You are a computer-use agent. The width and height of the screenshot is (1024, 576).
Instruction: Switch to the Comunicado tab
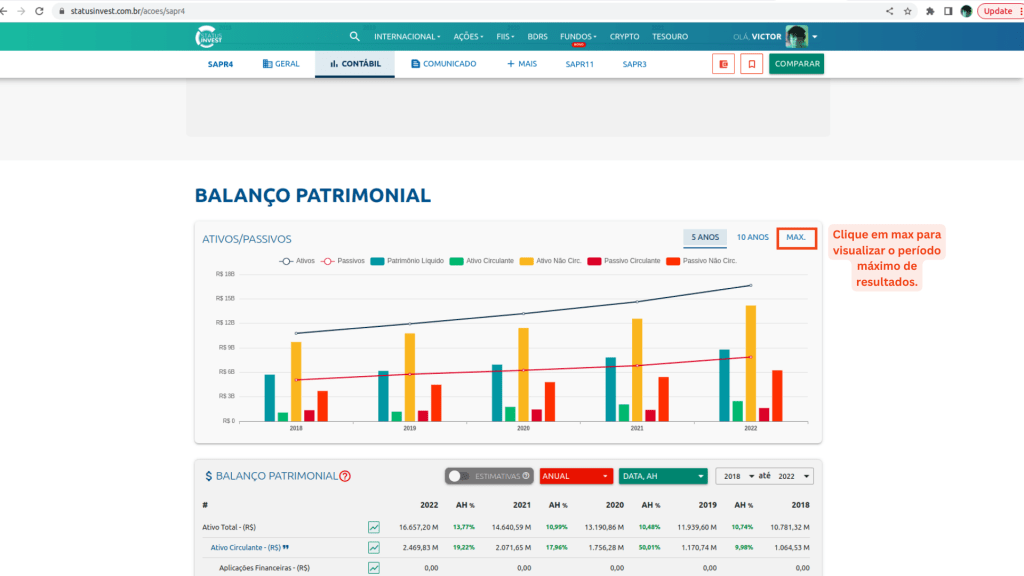click(443, 64)
